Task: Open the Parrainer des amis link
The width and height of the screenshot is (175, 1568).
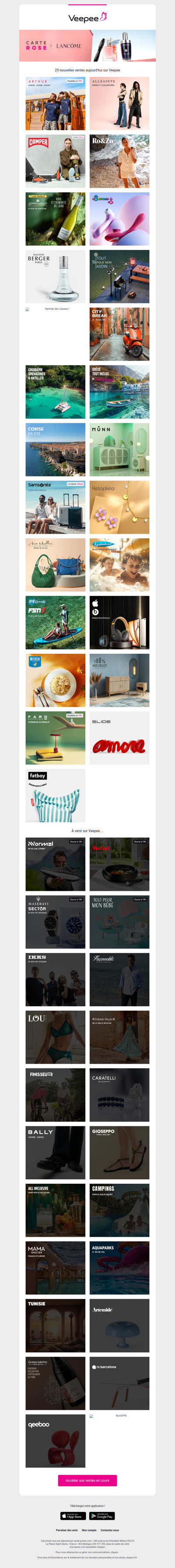Action: coord(67,1530)
